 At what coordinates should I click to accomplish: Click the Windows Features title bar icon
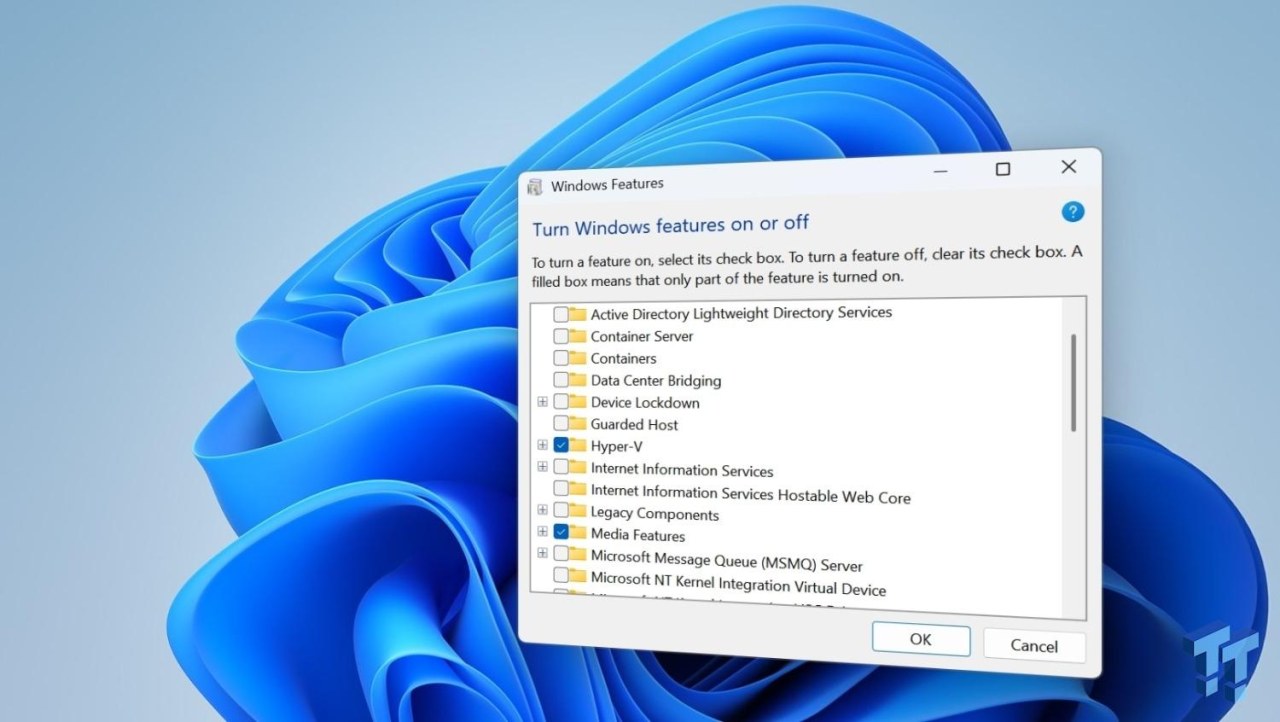(x=534, y=186)
